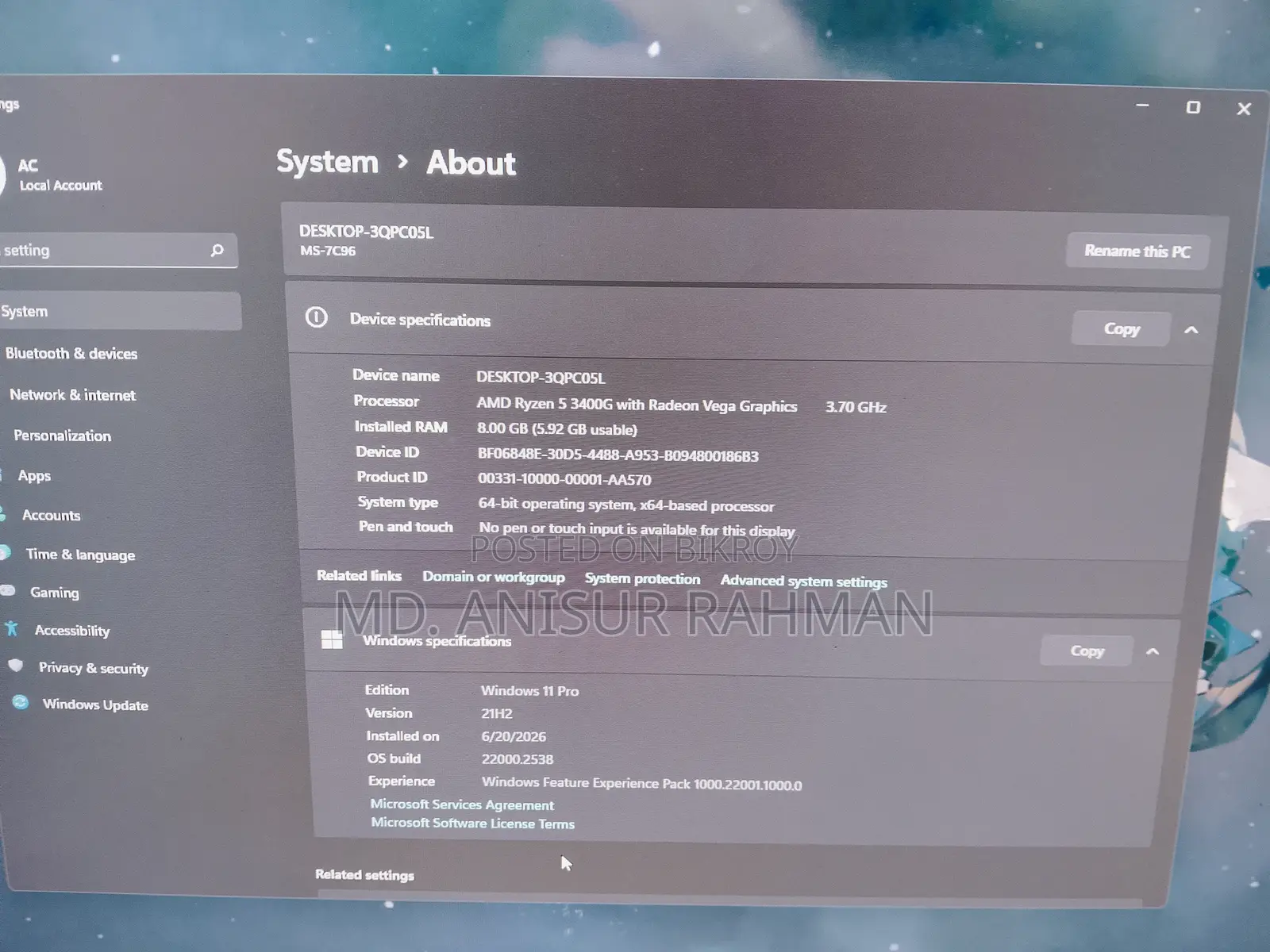Click the breadcrumb chevron after System
The image size is (1270, 952).
(402, 162)
